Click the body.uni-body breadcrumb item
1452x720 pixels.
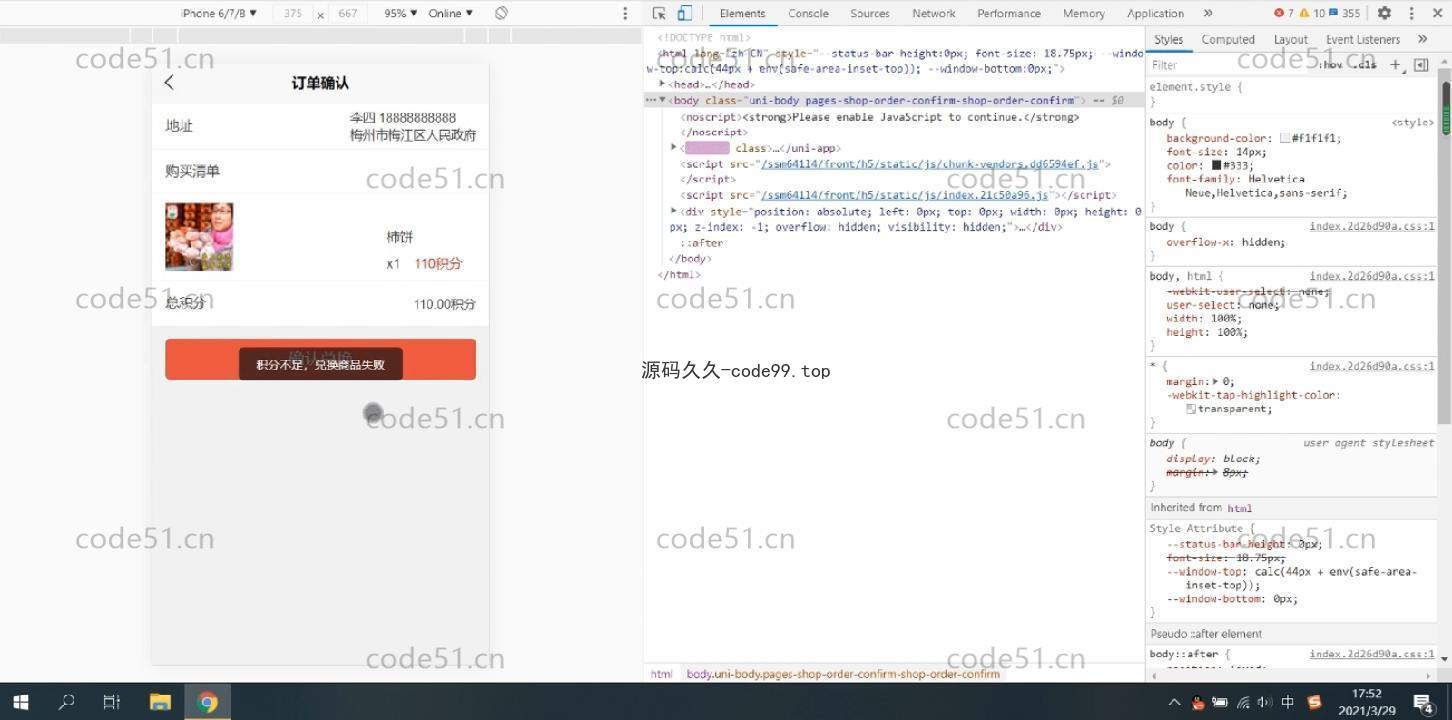(x=843, y=674)
